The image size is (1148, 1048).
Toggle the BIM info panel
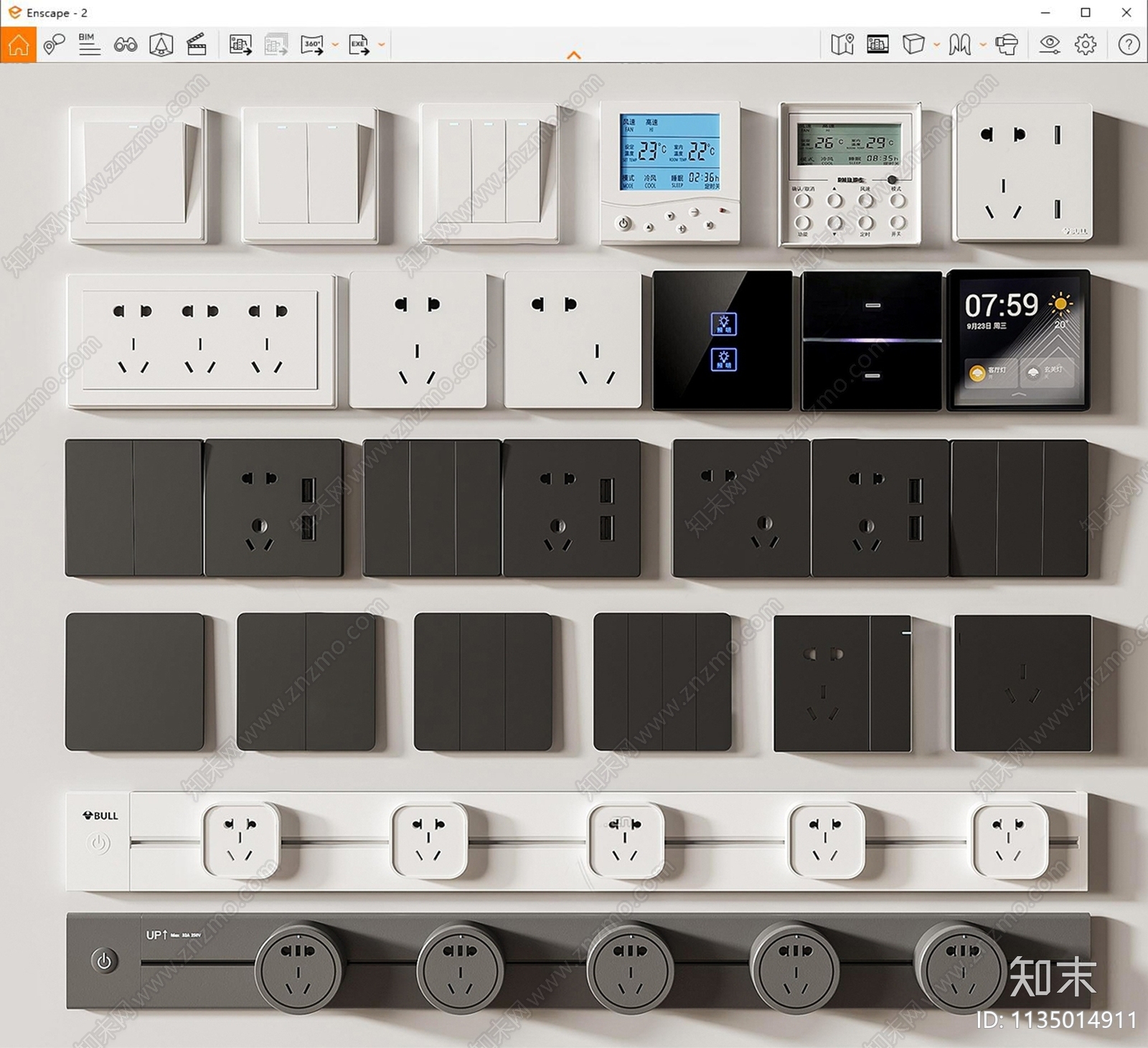point(89,44)
